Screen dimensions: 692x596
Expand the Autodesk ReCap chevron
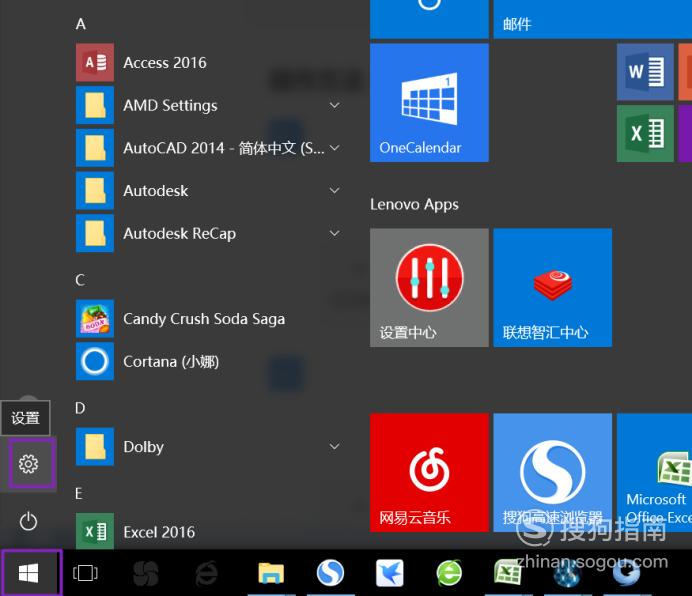335,233
